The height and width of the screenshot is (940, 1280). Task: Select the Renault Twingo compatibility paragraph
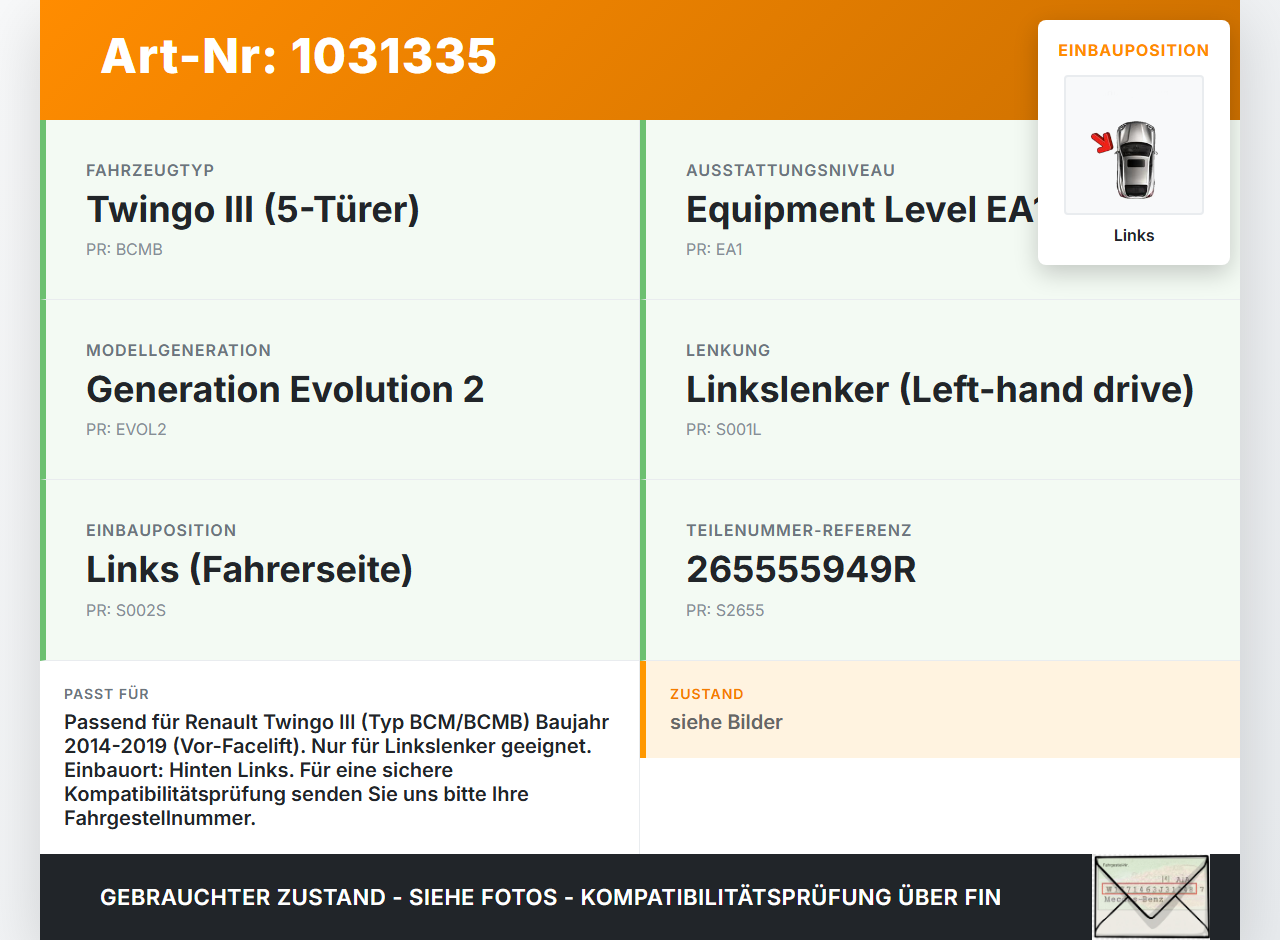[x=337, y=770]
